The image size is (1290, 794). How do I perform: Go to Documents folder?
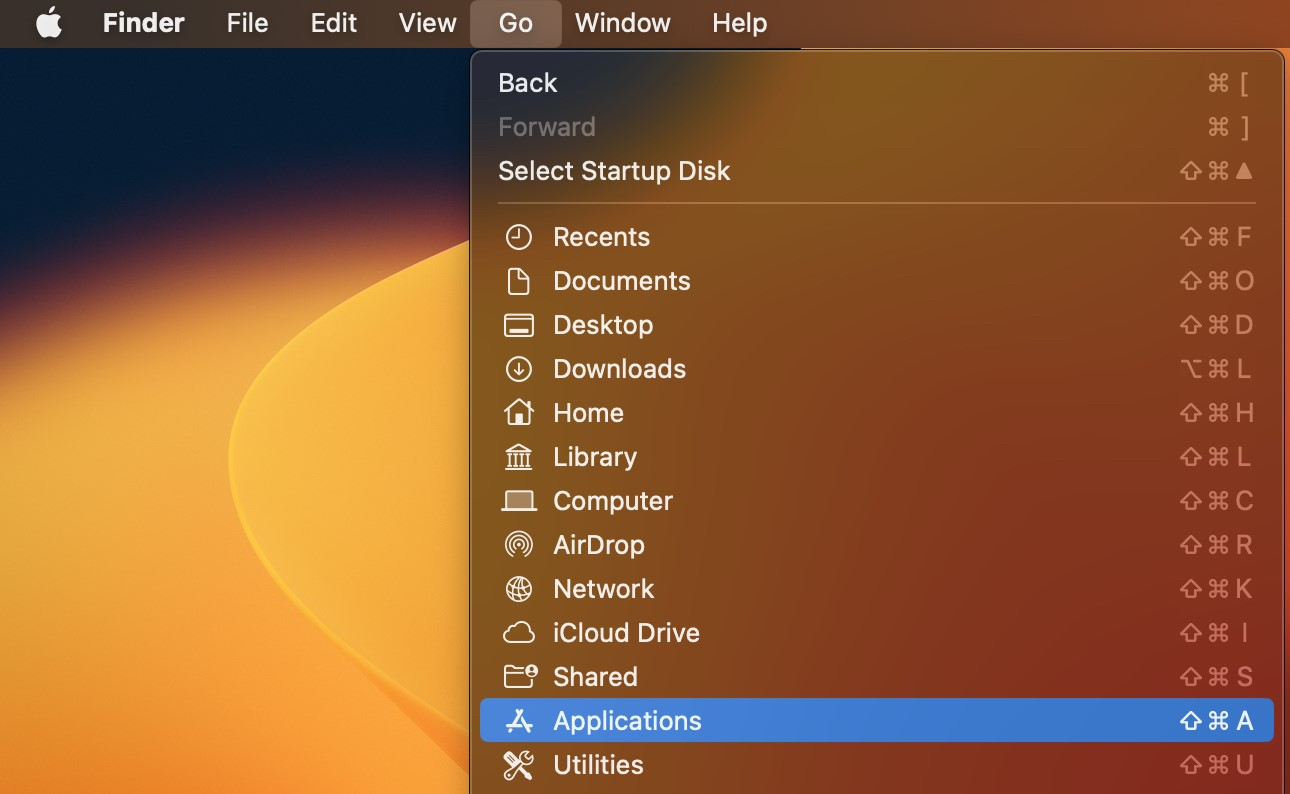[x=877, y=281]
